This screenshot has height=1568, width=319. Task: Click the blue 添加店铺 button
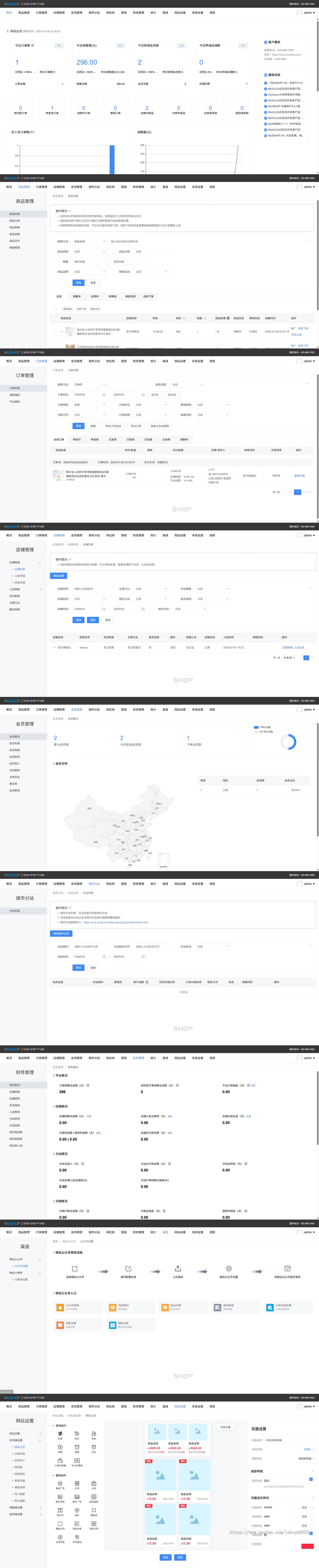pos(58,575)
